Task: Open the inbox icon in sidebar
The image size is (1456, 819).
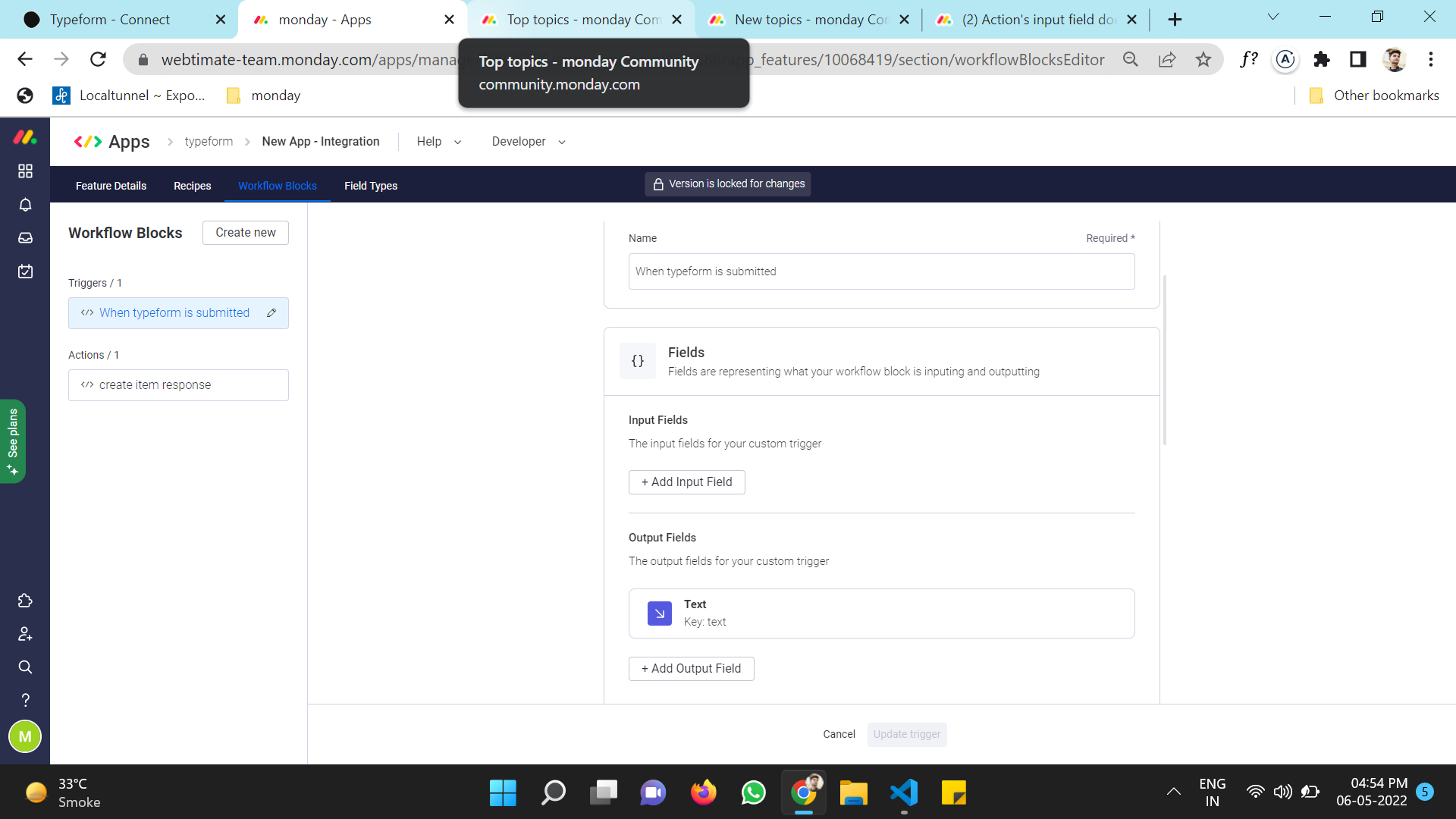Action: click(x=25, y=238)
